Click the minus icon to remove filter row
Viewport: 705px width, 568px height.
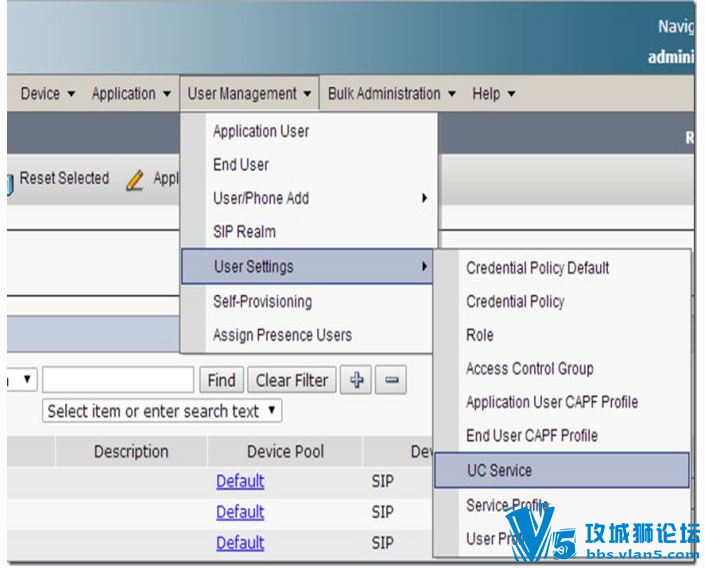point(391,380)
